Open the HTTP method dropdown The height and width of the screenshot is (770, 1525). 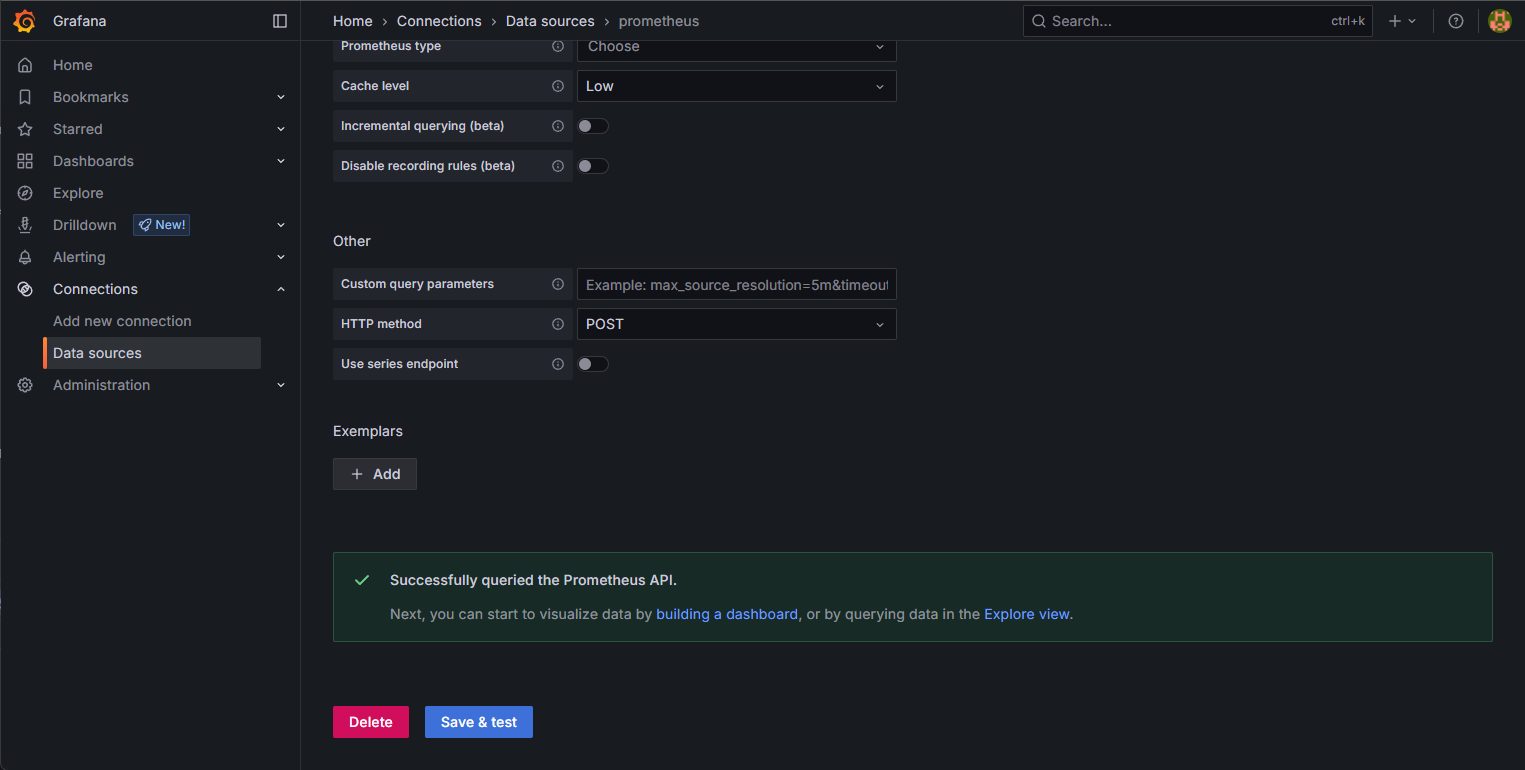[x=736, y=324]
